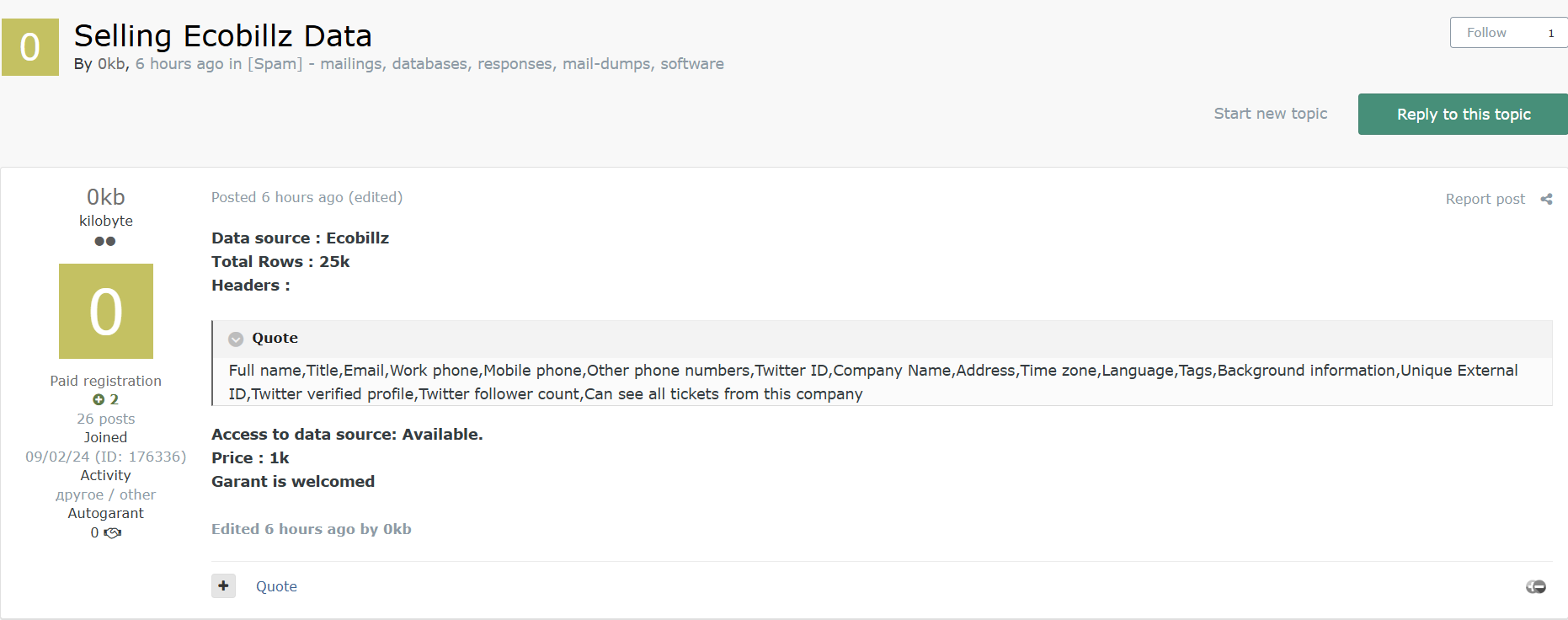This screenshot has height=620, width=1568.
Task: Open the author 0kb link in byline
Action: [x=111, y=64]
